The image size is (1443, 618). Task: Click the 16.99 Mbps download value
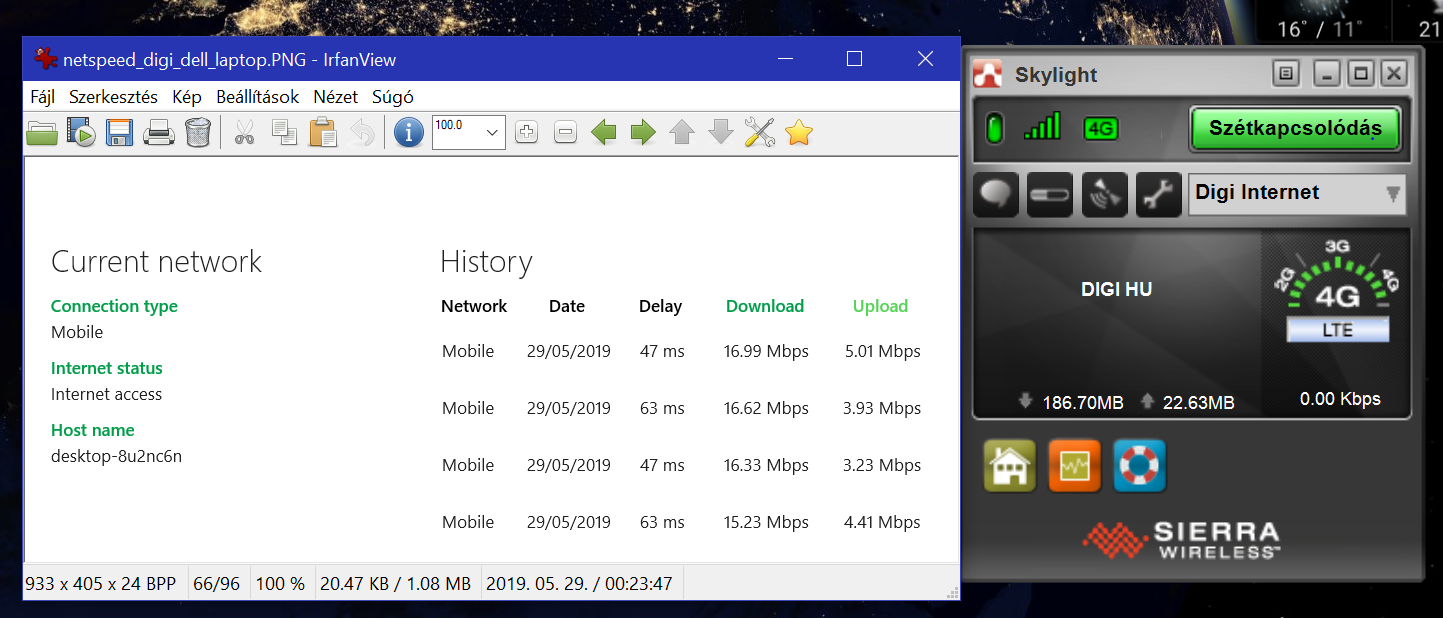(x=766, y=351)
